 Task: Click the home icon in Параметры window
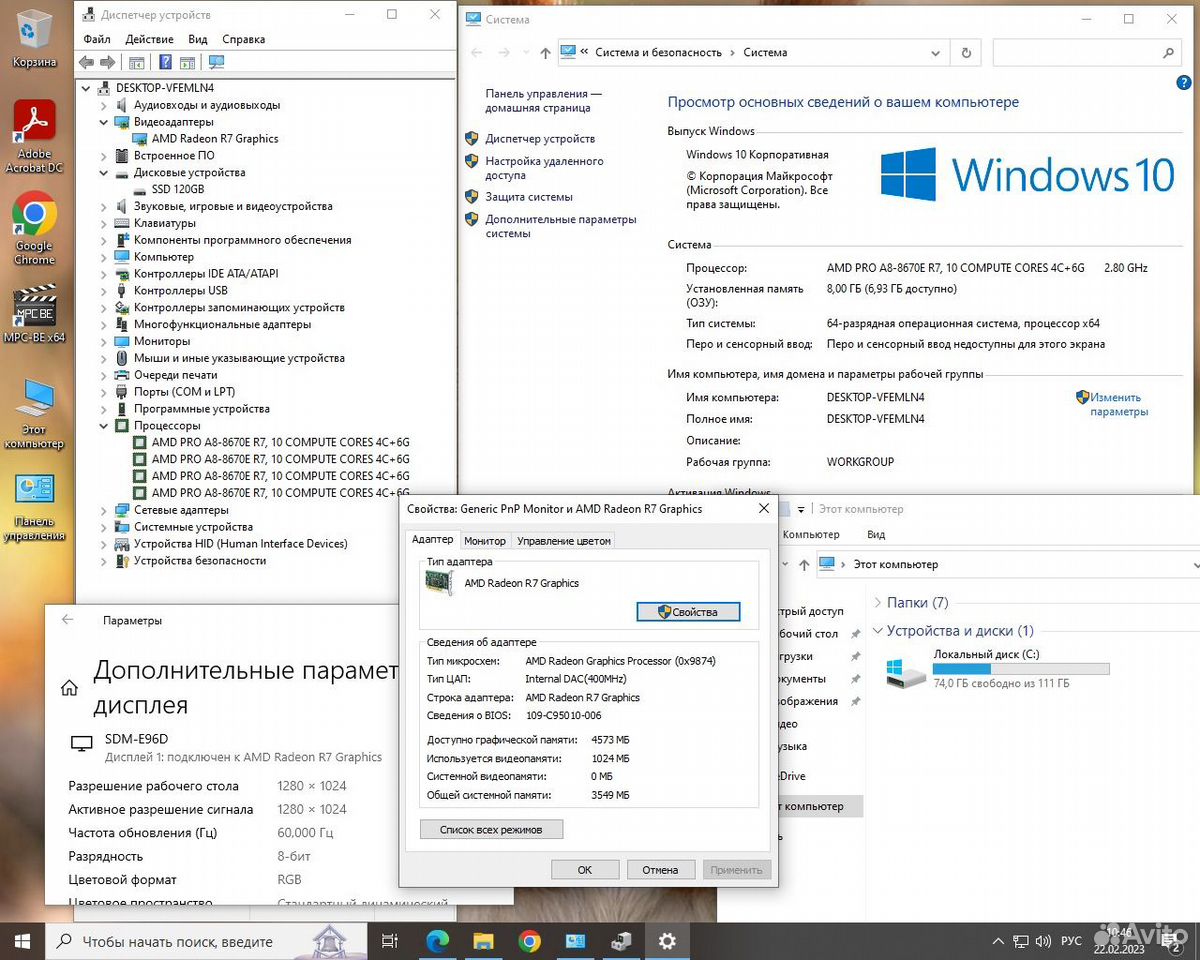click(x=70, y=687)
